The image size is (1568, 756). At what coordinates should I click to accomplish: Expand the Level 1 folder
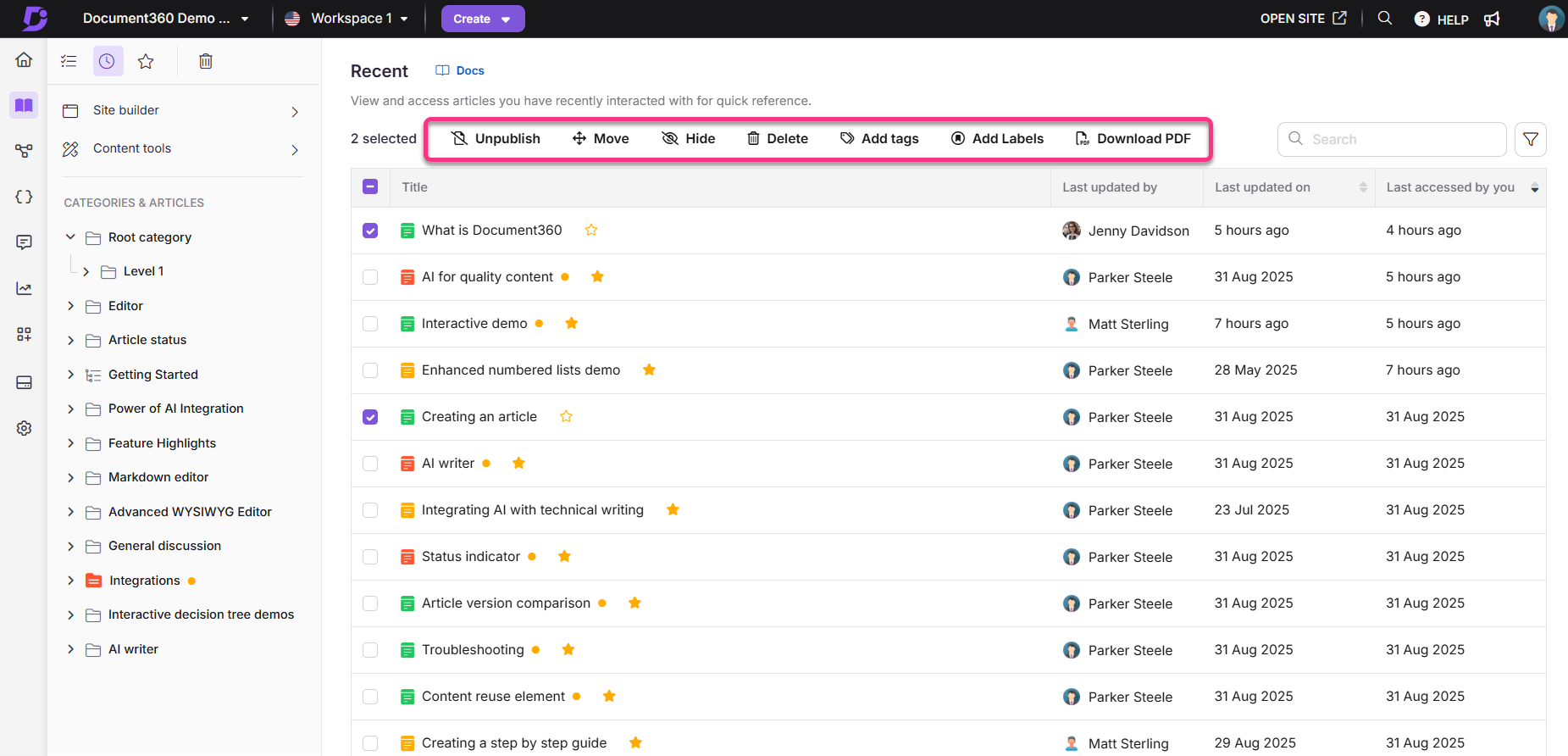(86, 271)
